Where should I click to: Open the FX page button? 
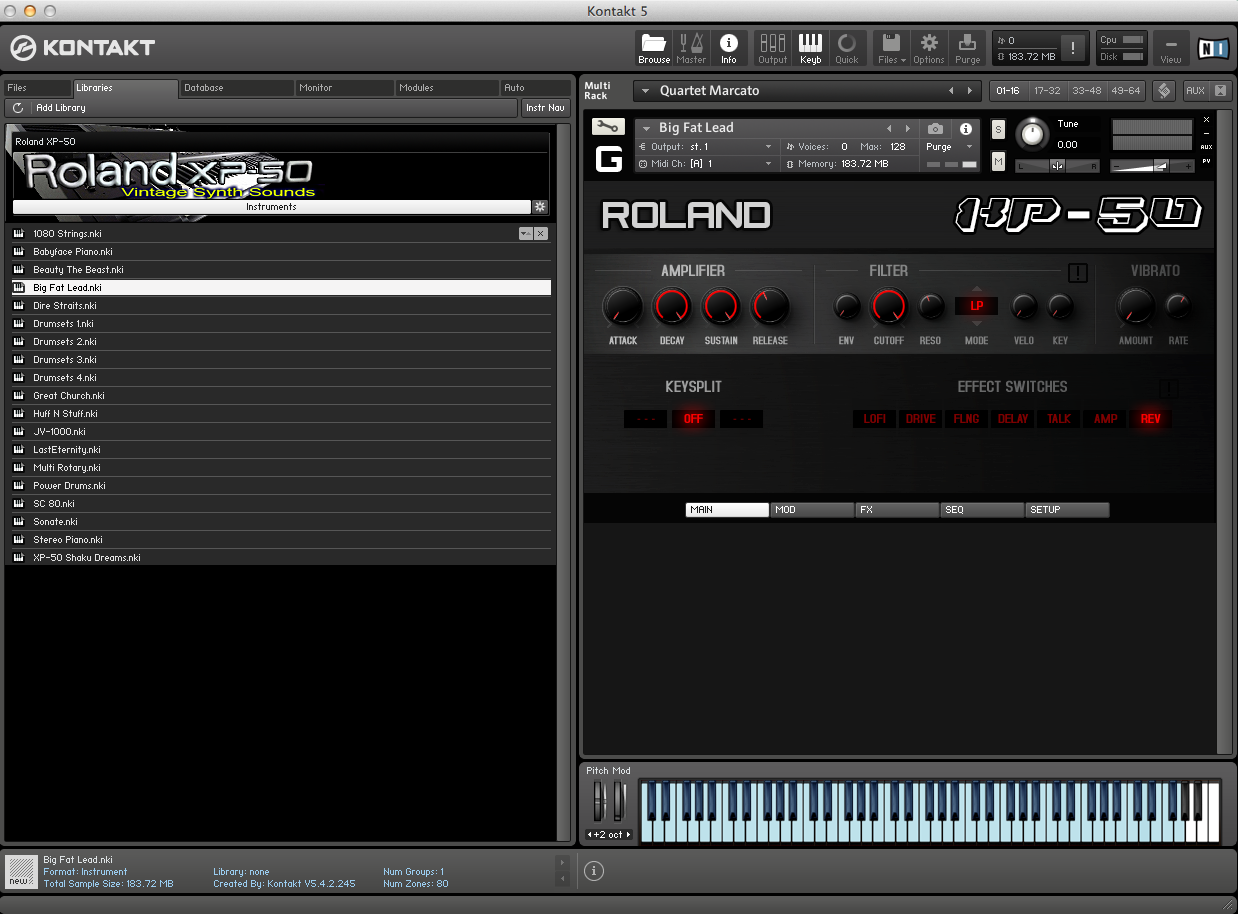click(897, 510)
